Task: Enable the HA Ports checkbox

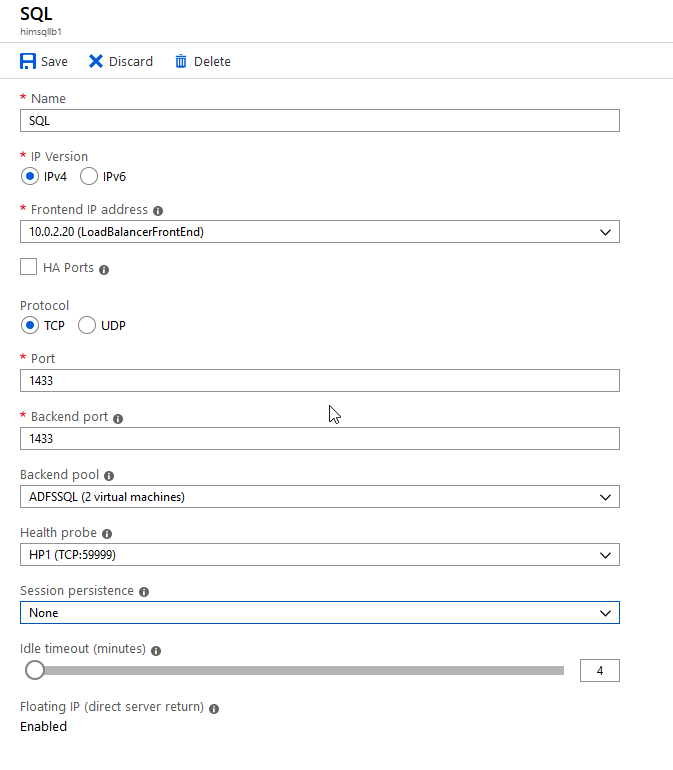Action: pyautogui.click(x=28, y=267)
